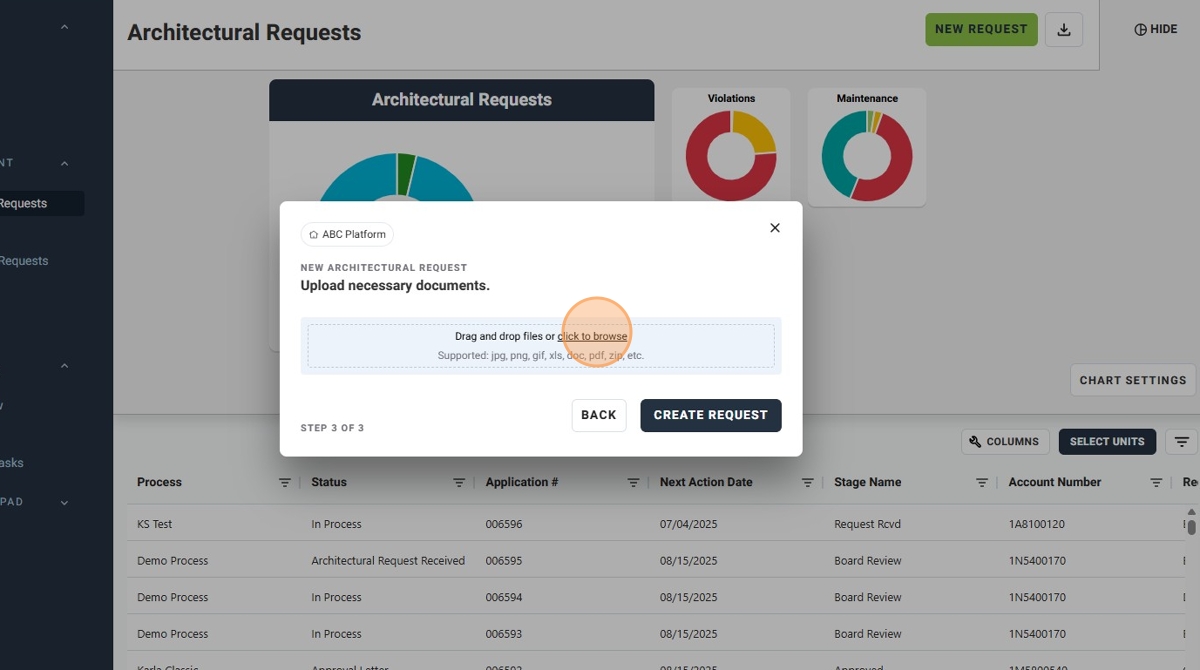Click 'Architectural Request Received' status cell
The image size is (1200, 670).
click(388, 561)
